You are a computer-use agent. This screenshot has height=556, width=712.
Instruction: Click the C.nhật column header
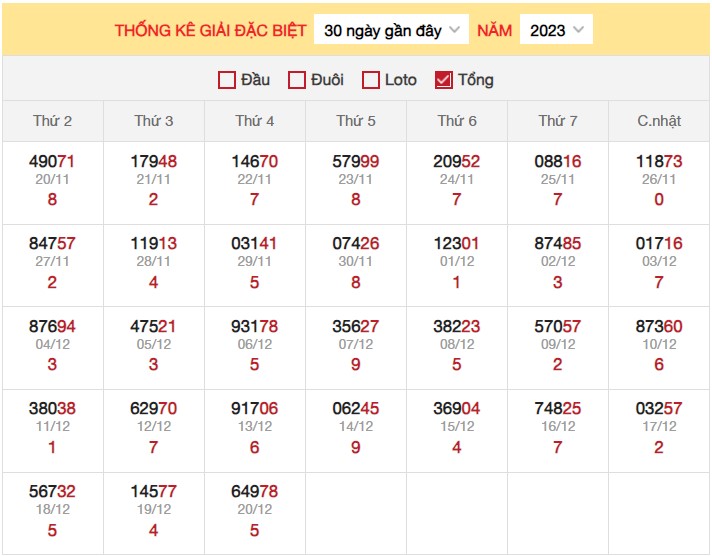tap(659, 121)
